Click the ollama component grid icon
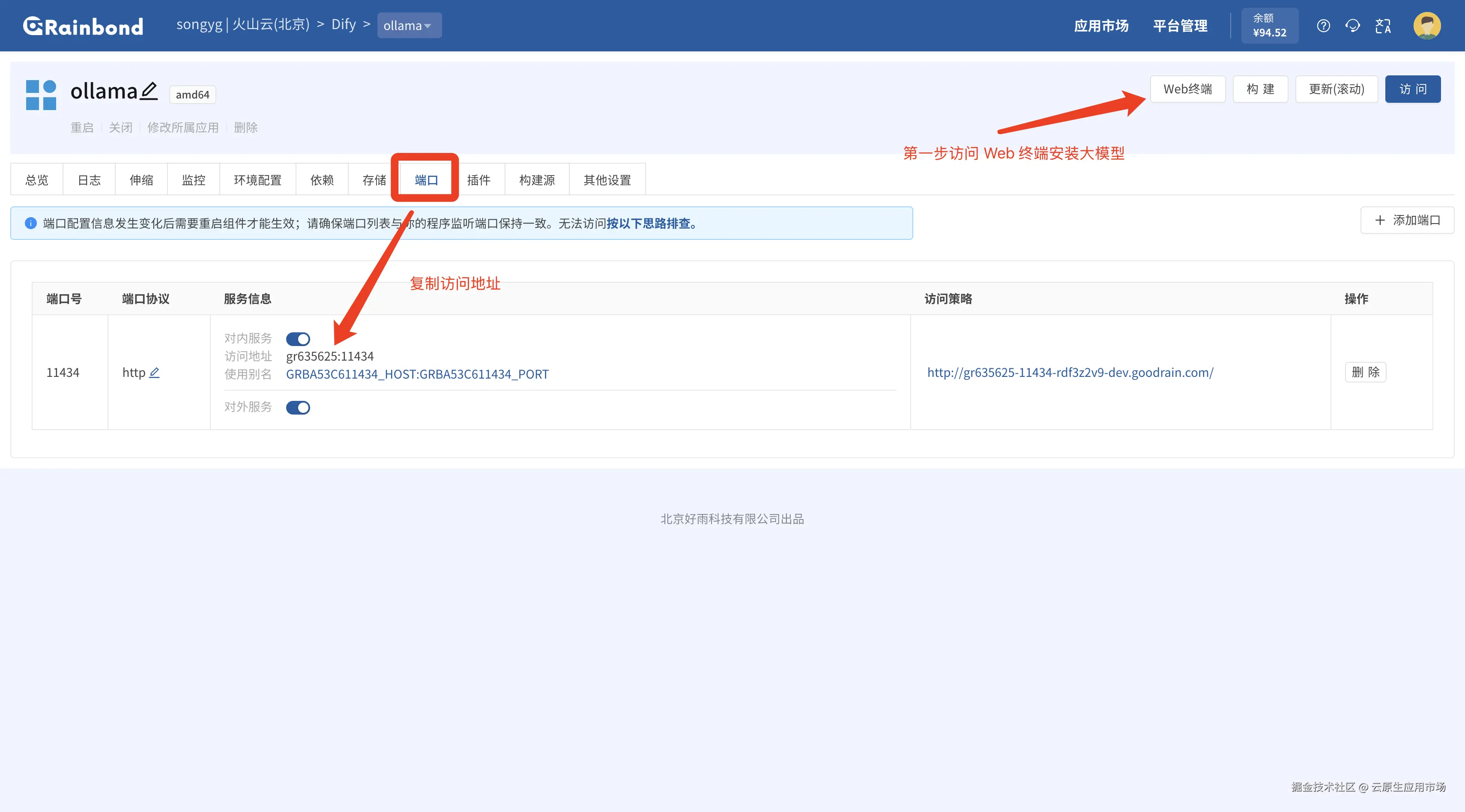Screen dimensions: 1465x812 pos(41,95)
